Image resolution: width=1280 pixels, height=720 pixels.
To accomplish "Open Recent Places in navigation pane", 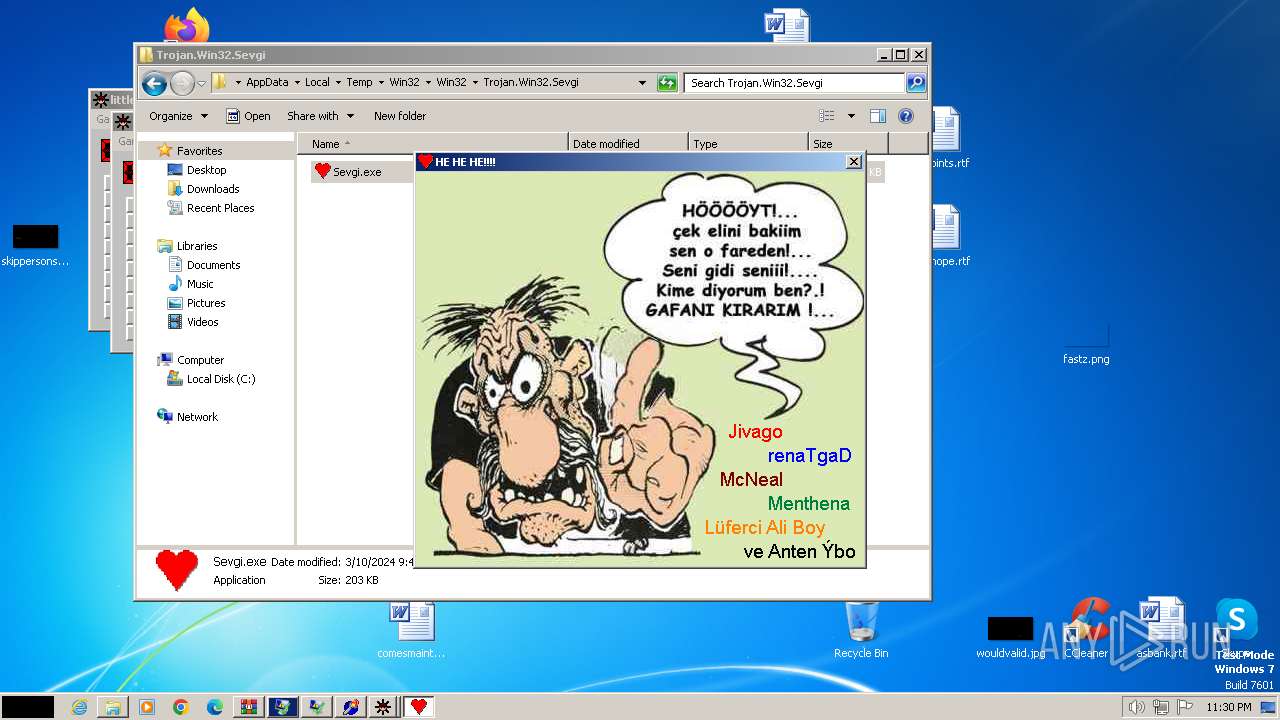I will point(220,208).
